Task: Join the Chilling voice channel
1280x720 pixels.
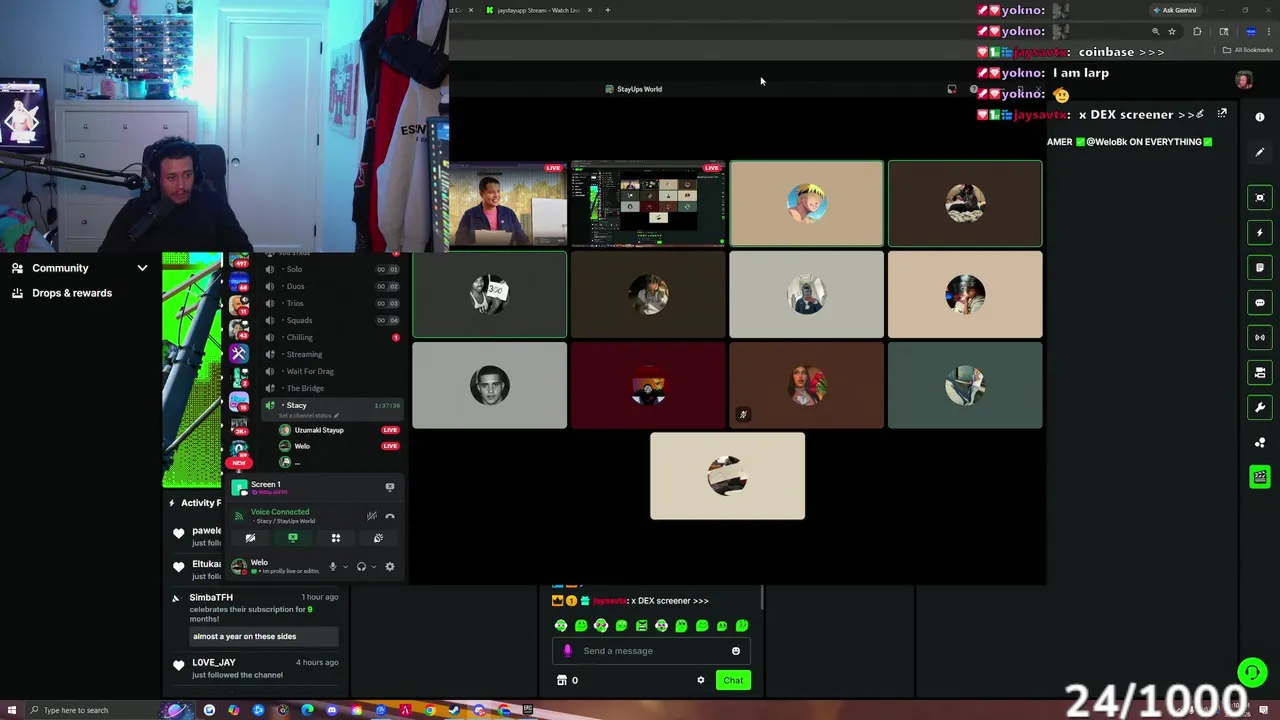Action: (332, 337)
